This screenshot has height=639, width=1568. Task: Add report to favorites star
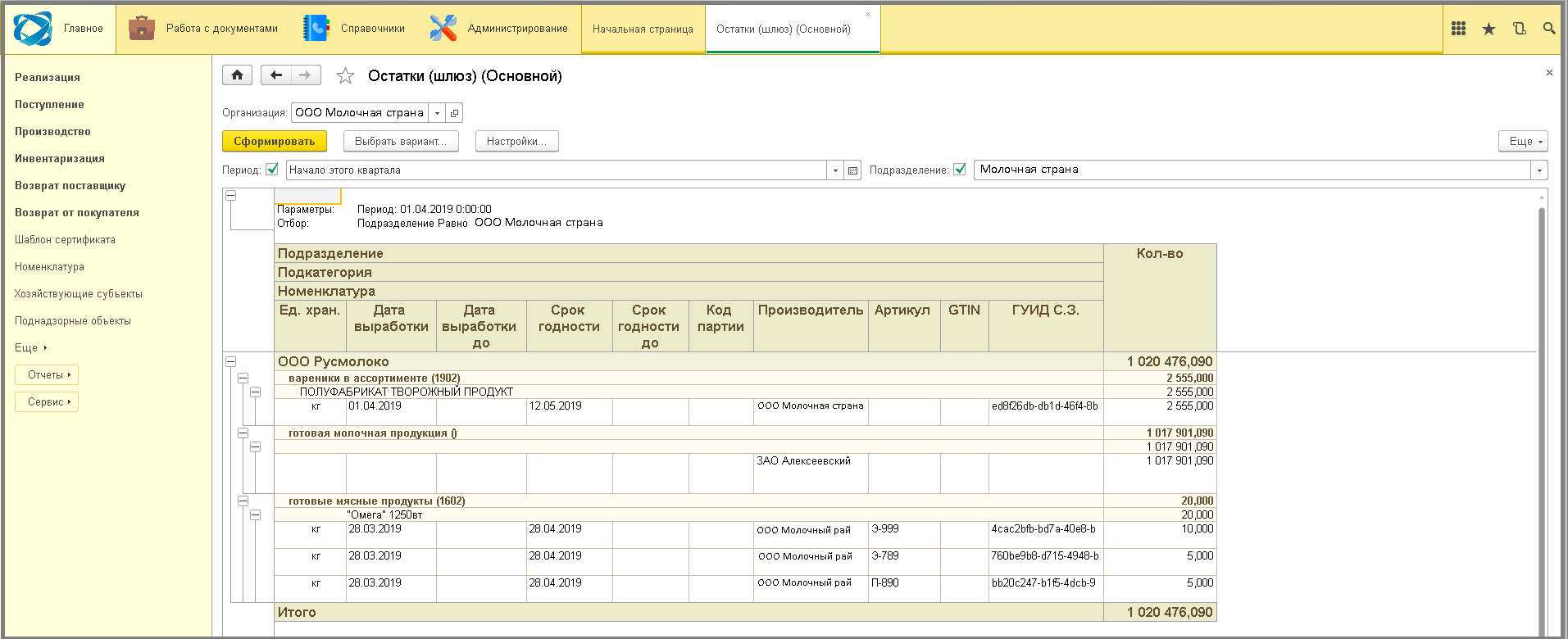click(345, 75)
